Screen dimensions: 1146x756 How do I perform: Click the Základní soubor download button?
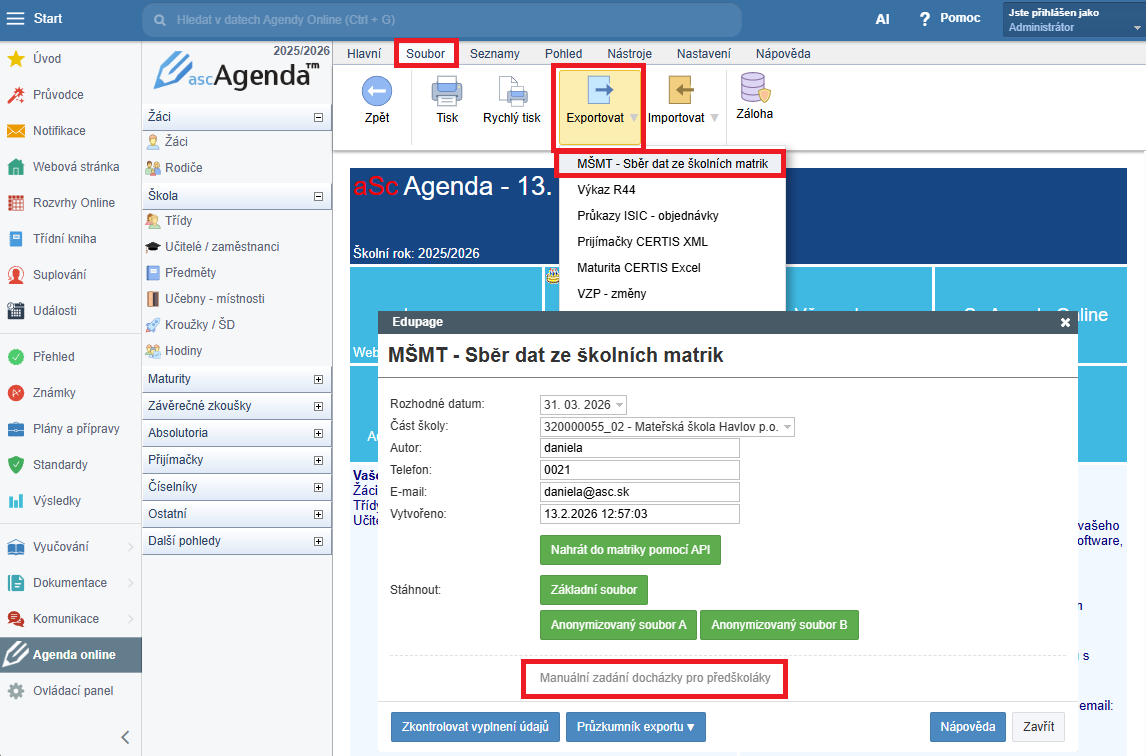[593, 590]
